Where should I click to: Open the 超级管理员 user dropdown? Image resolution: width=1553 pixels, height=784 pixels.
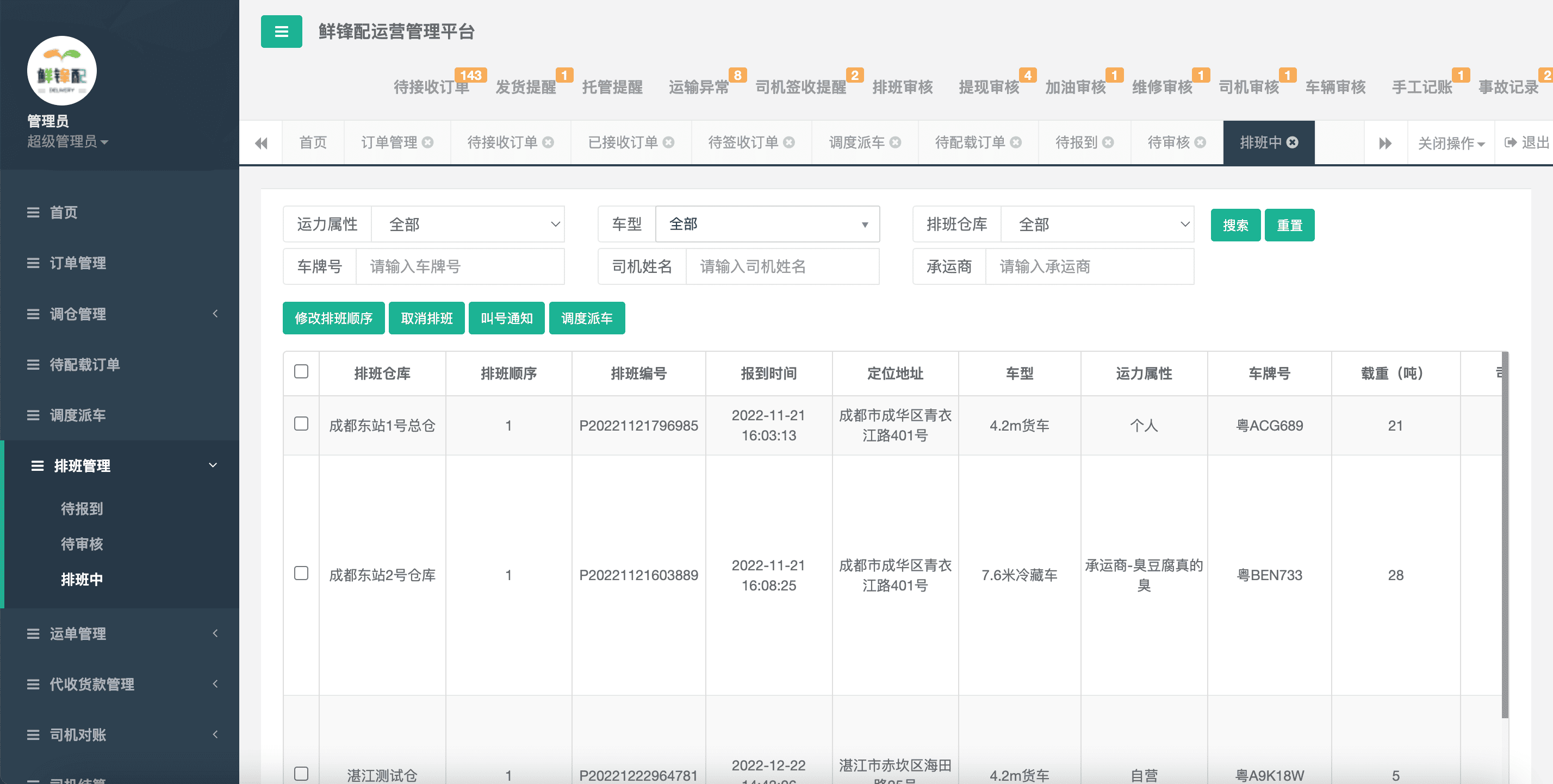point(67,141)
